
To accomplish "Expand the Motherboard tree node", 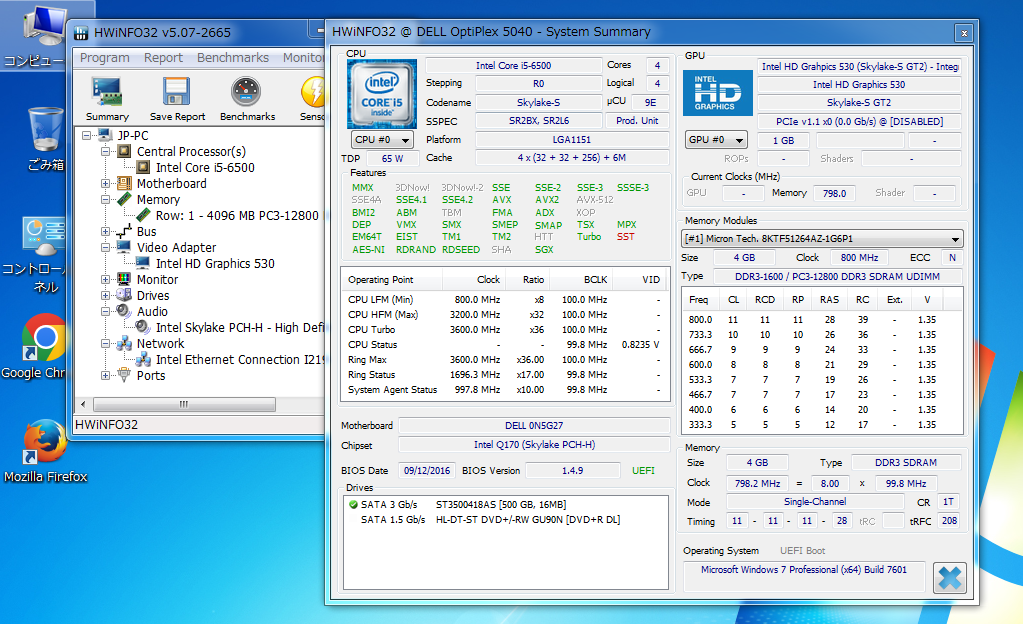I will (x=106, y=184).
